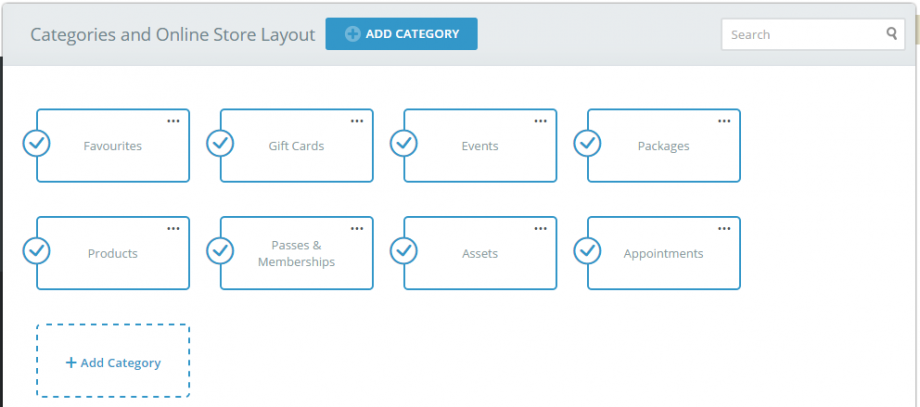Select the Passes & Memberships card

(296, 253)
